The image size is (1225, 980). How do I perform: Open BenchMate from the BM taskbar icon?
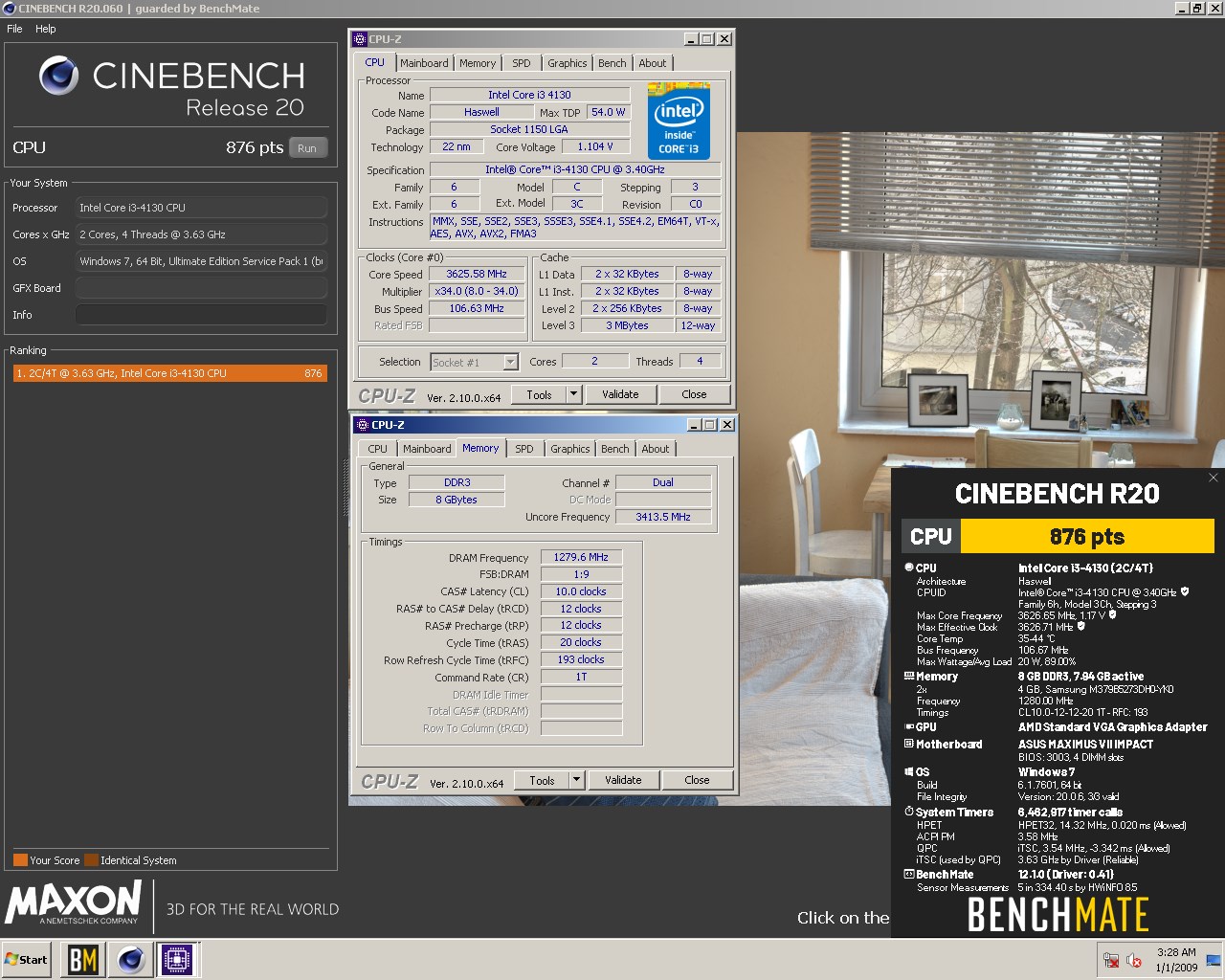pyautogui.click(x=83, y=959)
